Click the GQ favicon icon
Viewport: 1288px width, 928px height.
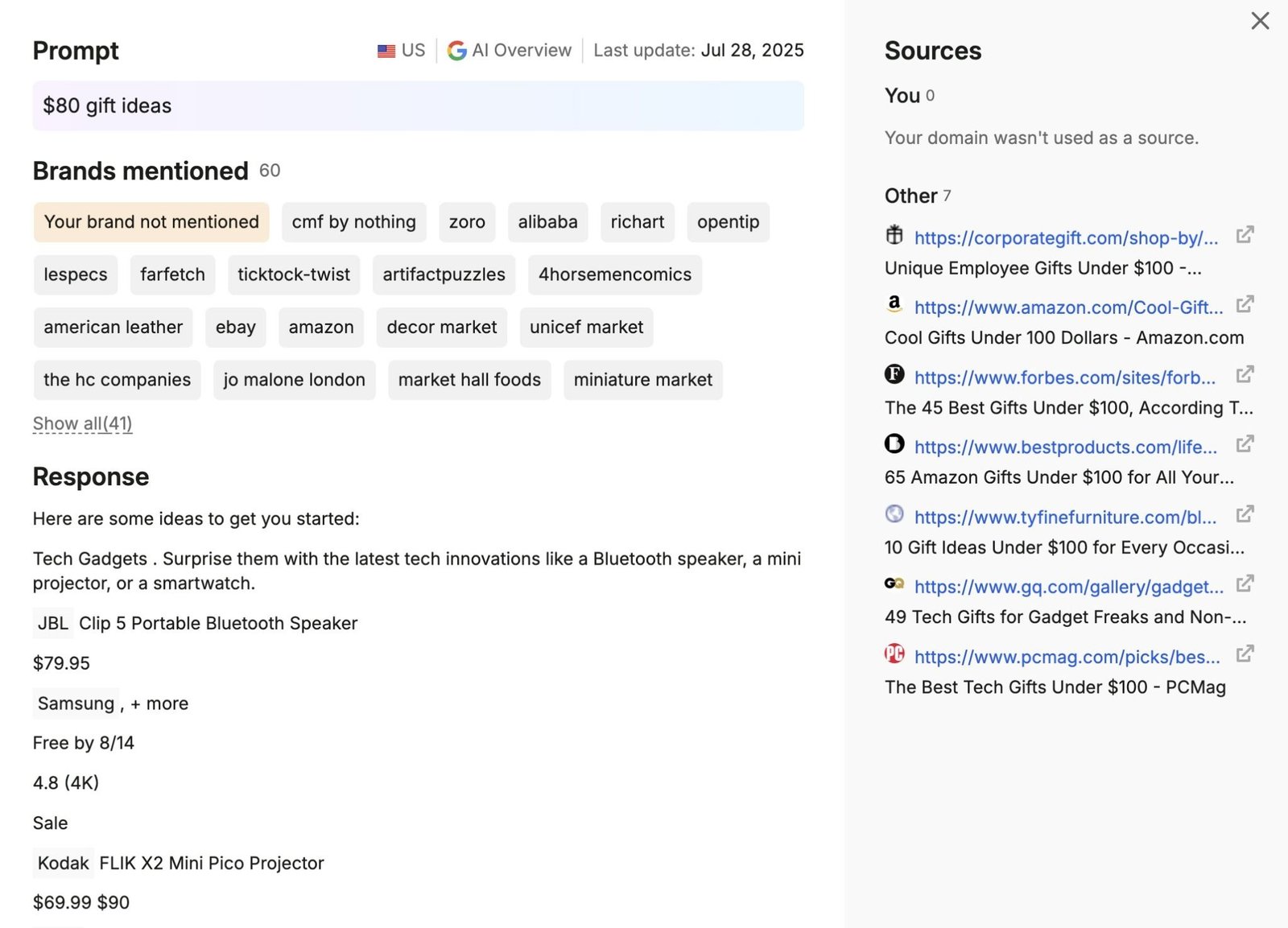click(x=894, y=584)
